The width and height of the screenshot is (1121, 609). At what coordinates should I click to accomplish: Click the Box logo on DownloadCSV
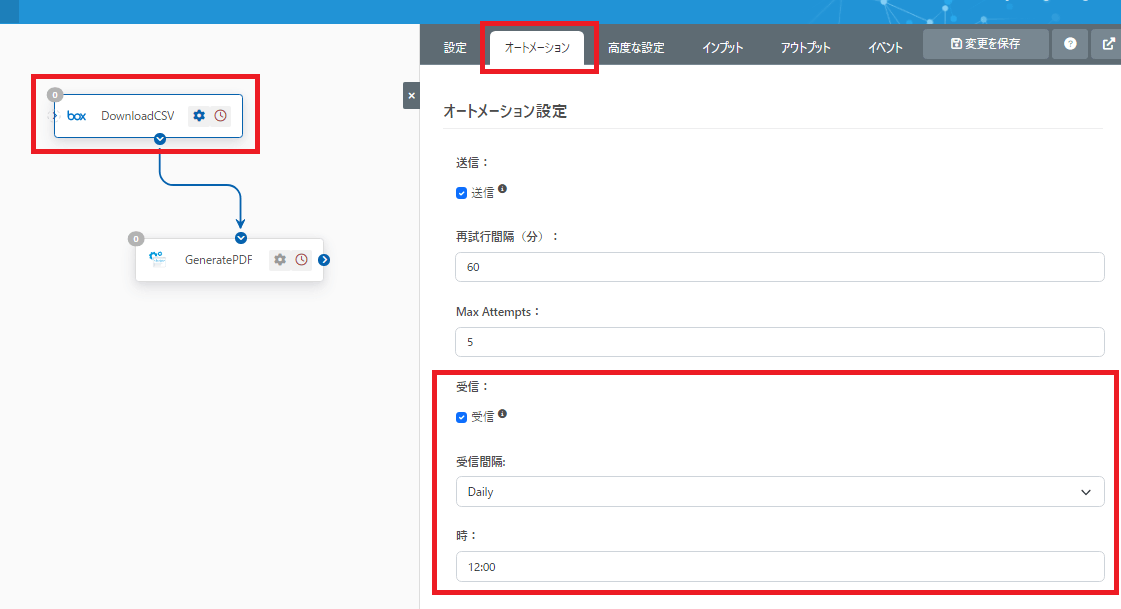click(x=76, y=116)
